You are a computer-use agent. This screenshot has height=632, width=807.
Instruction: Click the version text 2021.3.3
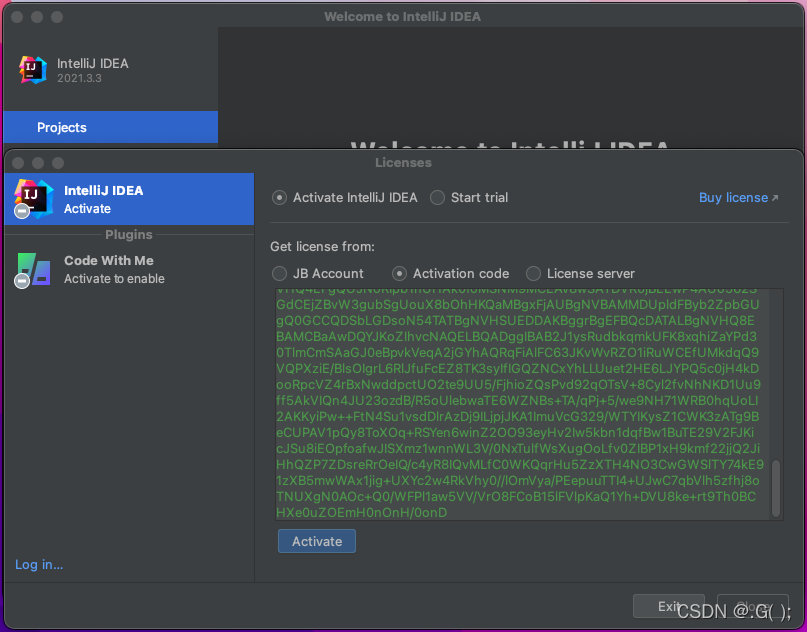(x=79, y=78)
